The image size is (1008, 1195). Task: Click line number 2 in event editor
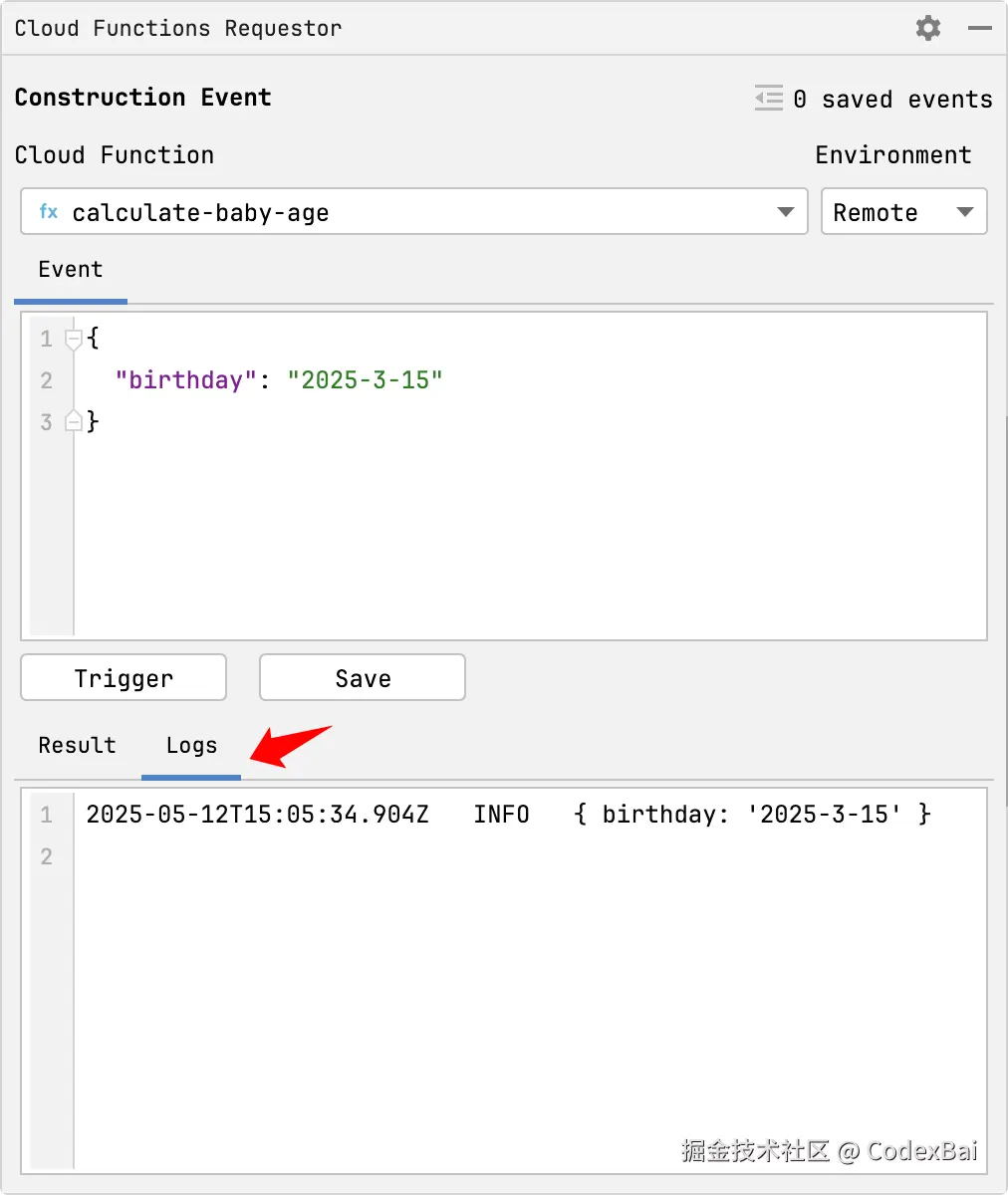coord(47,380)
